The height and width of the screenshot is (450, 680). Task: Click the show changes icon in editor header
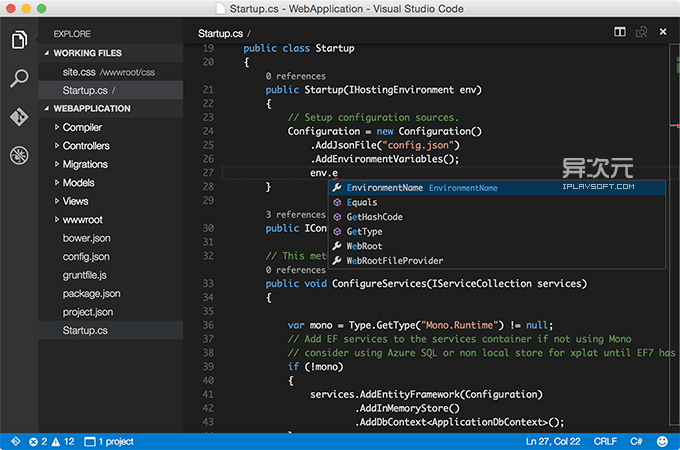[x=641, y=33]
